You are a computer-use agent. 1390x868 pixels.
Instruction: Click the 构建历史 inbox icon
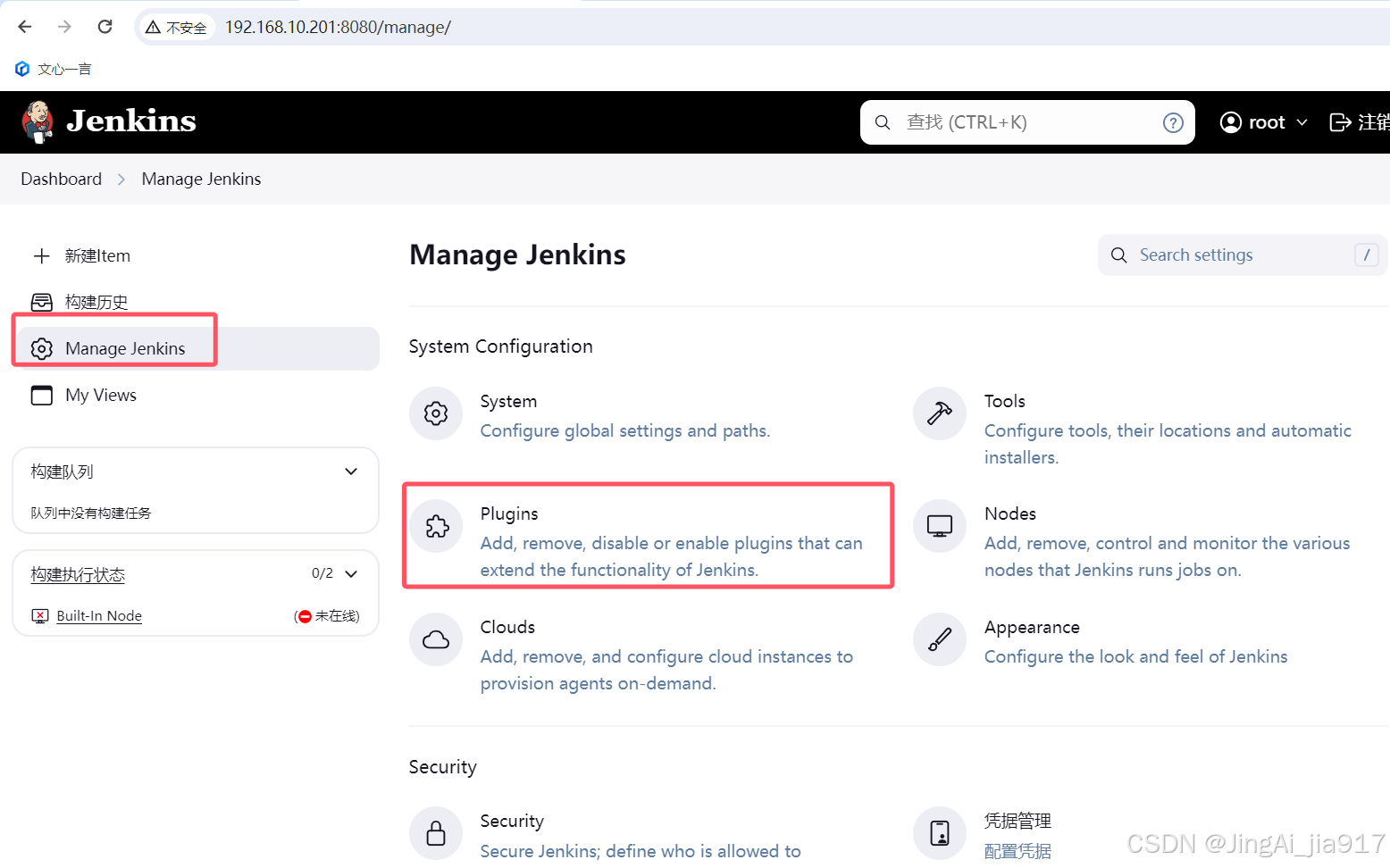(42, 302)
